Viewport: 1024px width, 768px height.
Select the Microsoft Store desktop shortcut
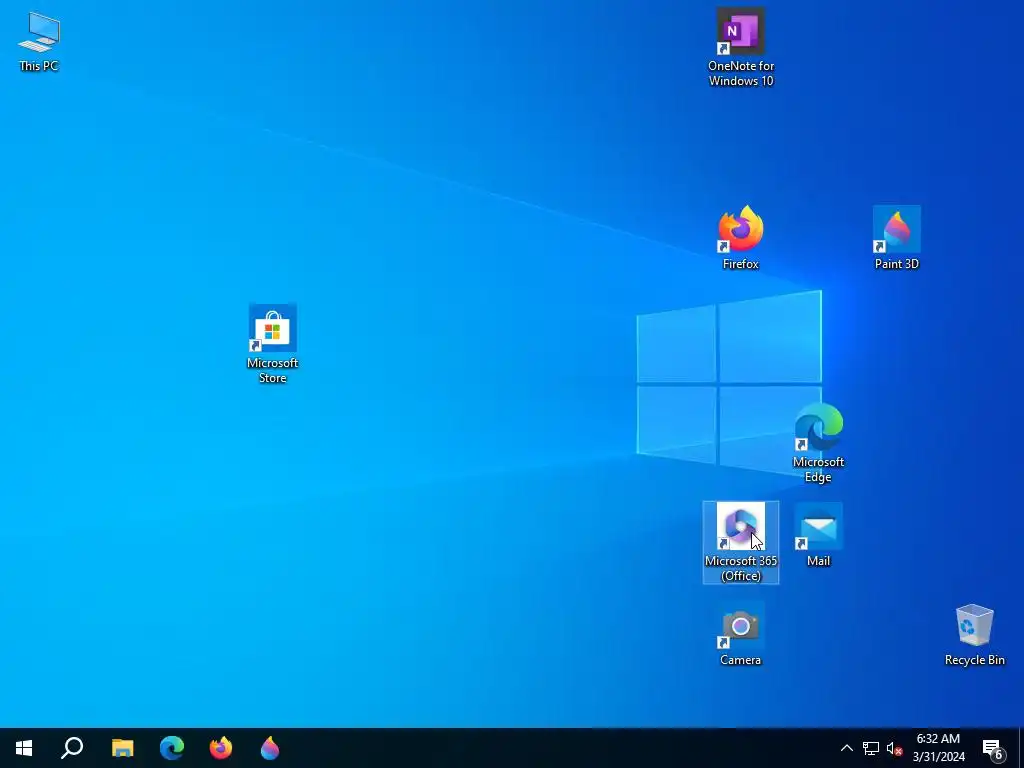[x=272, y=344]
